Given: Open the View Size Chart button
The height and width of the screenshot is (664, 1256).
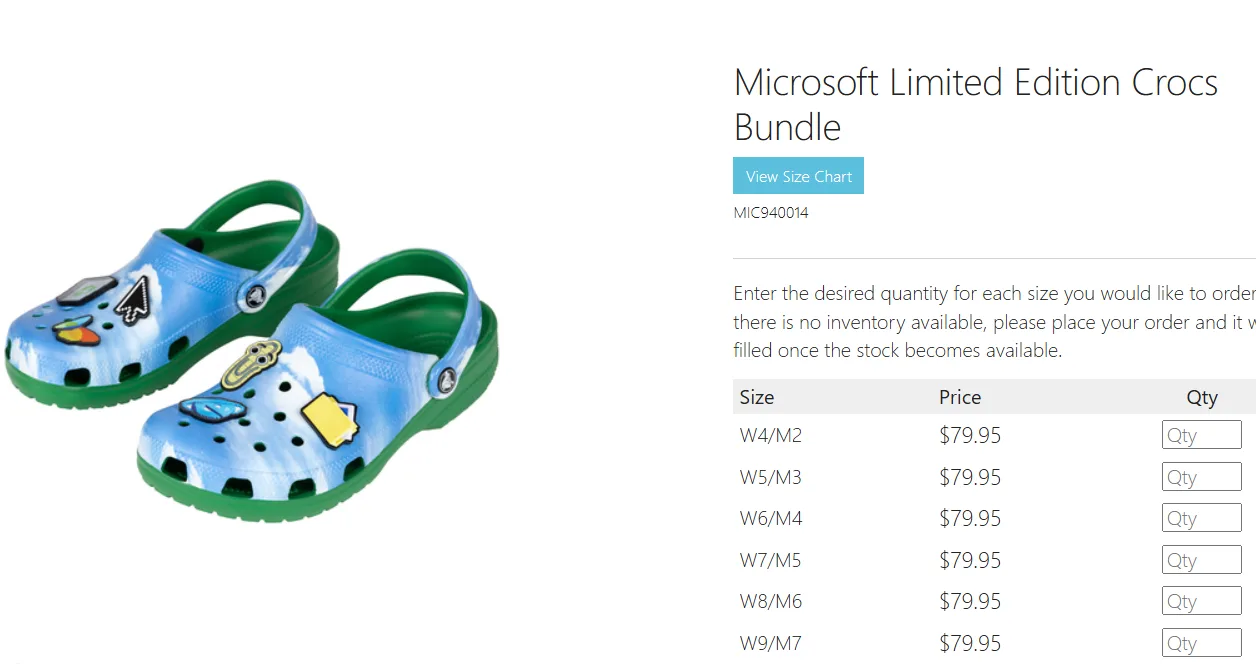Looking at the screenshot, I should [x=798, y=176].
